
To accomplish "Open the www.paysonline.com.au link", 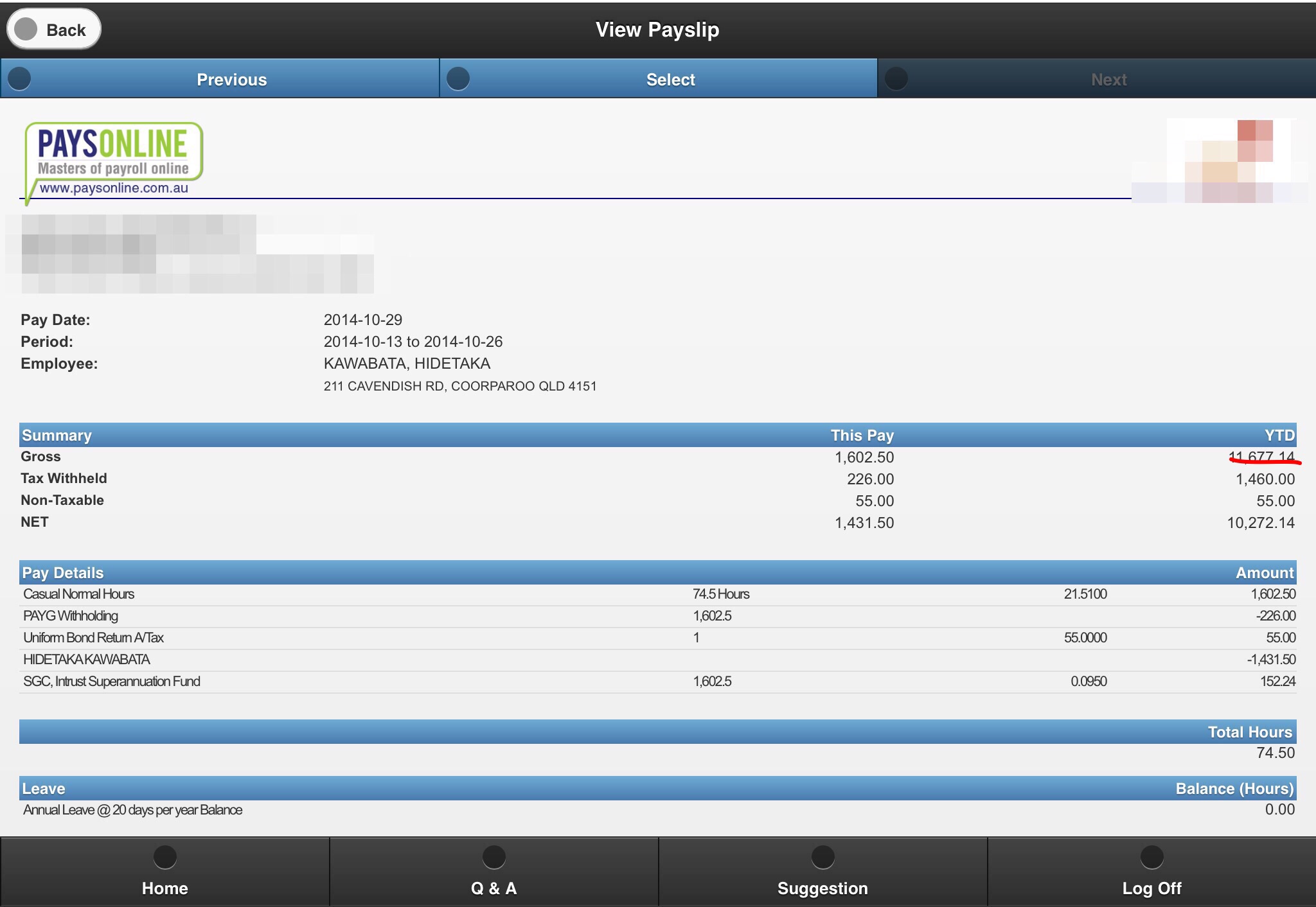I will click(114, 188).
